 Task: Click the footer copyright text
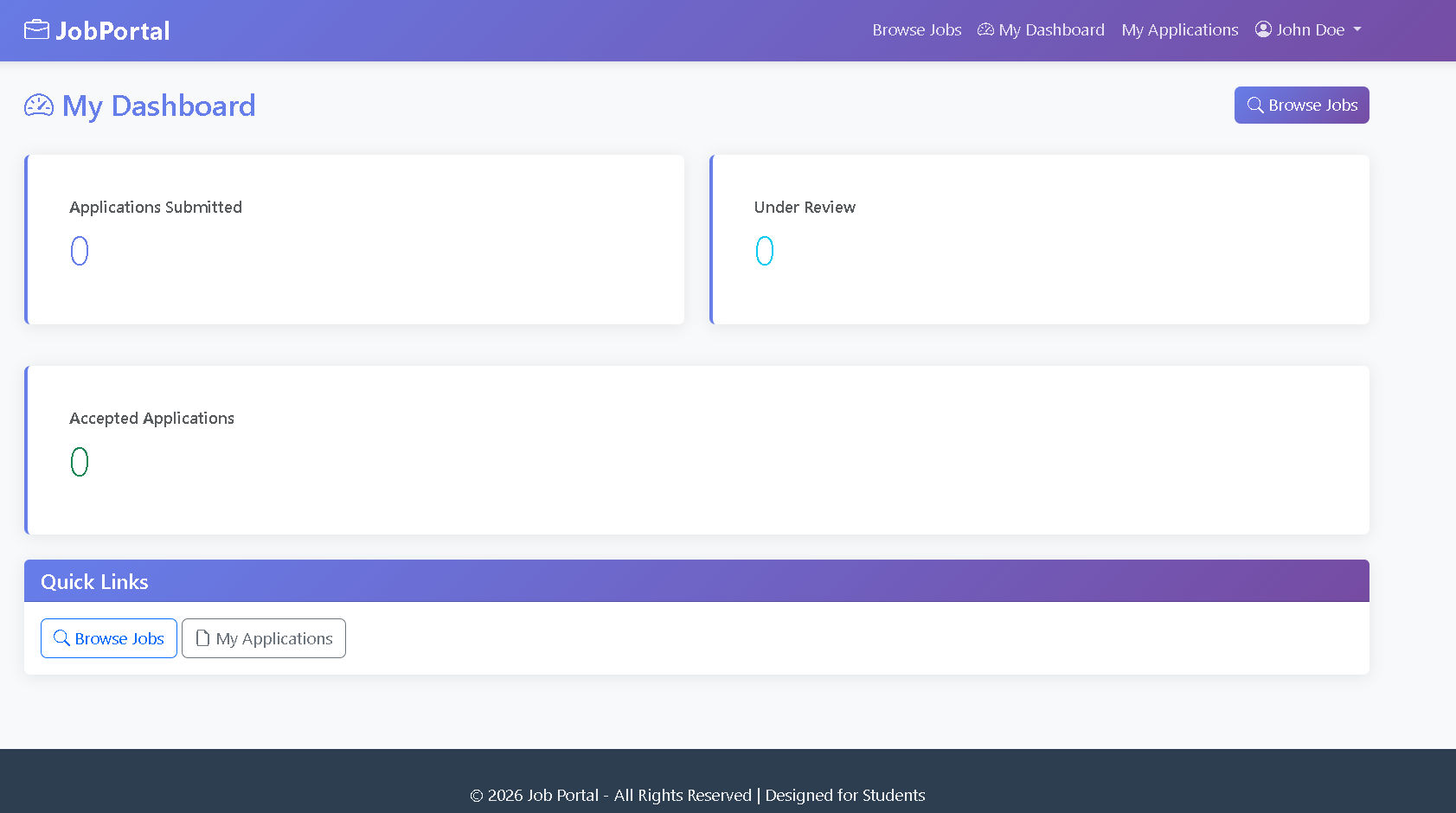pyautogui.click(x=697, y=796)
